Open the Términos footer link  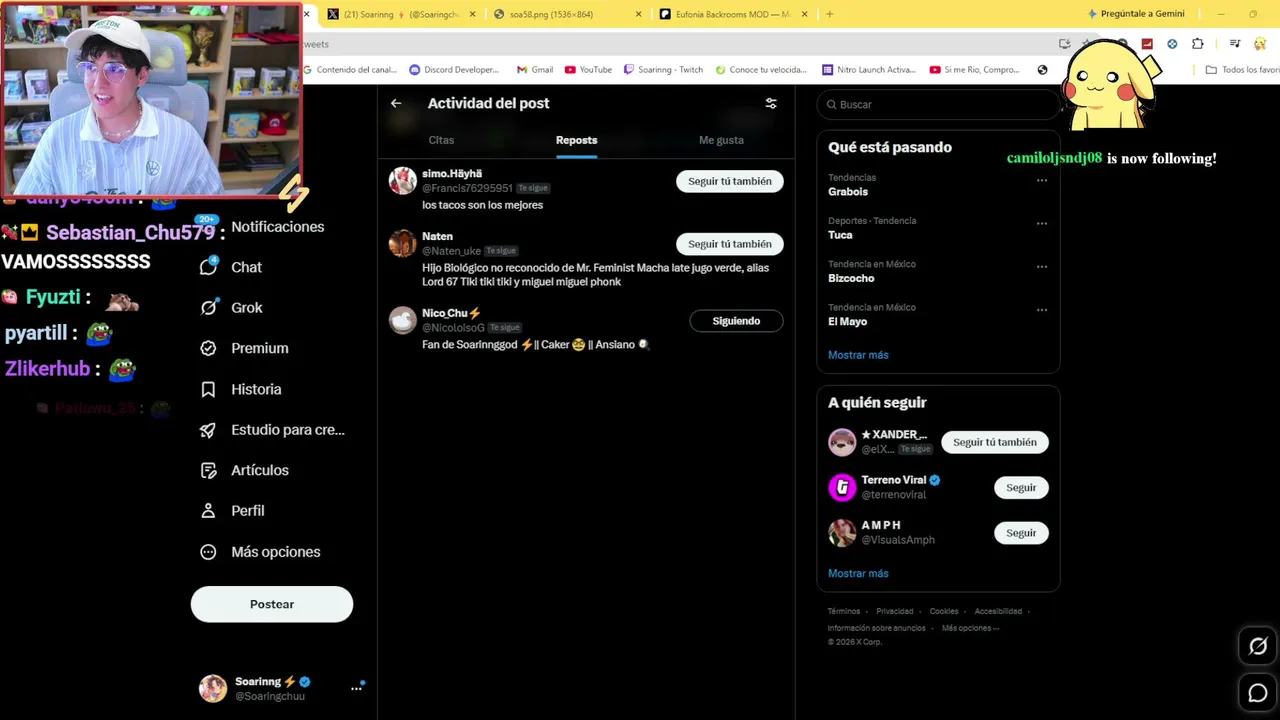(x=844, y=611)
